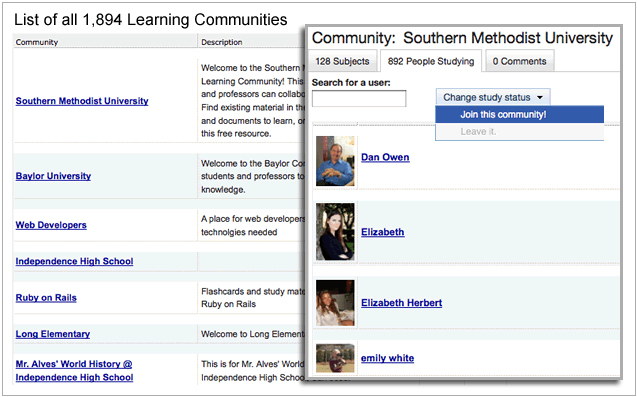
Task: Click the 'Community: Southern Methodist University' title
Action: click(x=462, y=38)
